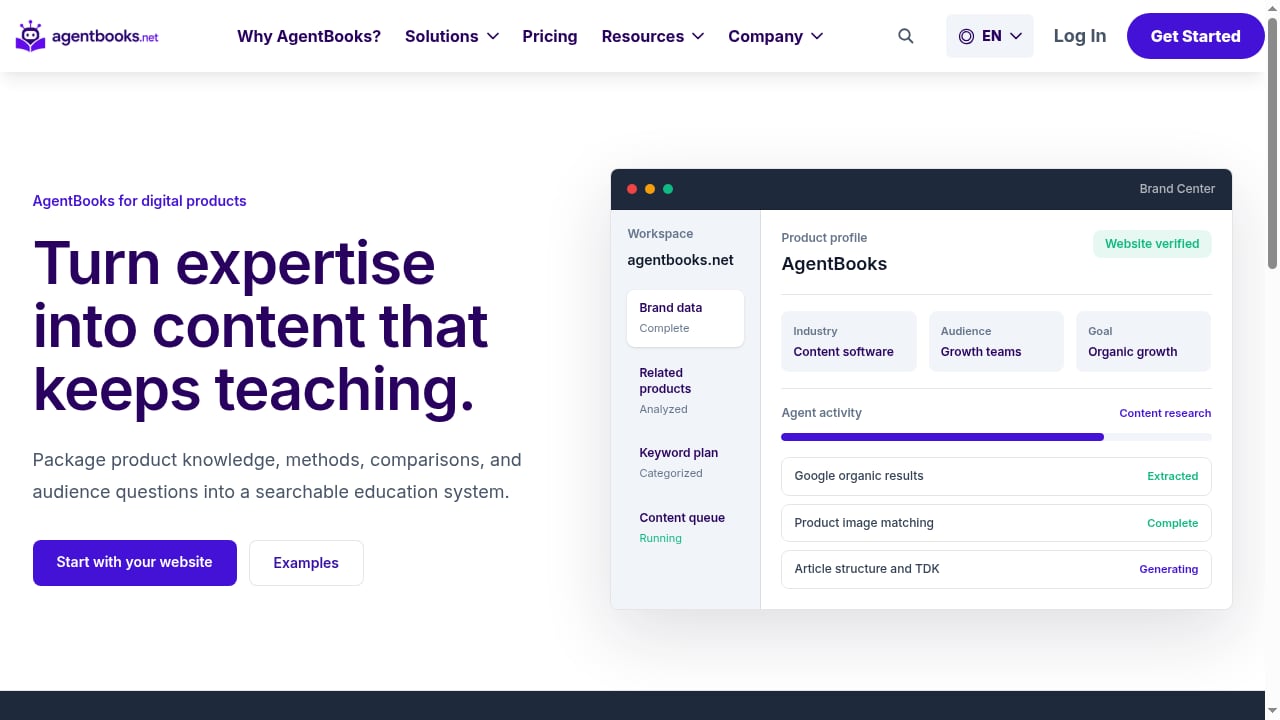The height and width of the screenshot is (720, 1280).
Task: Open the Examples button
Action: tap(306, 563)
